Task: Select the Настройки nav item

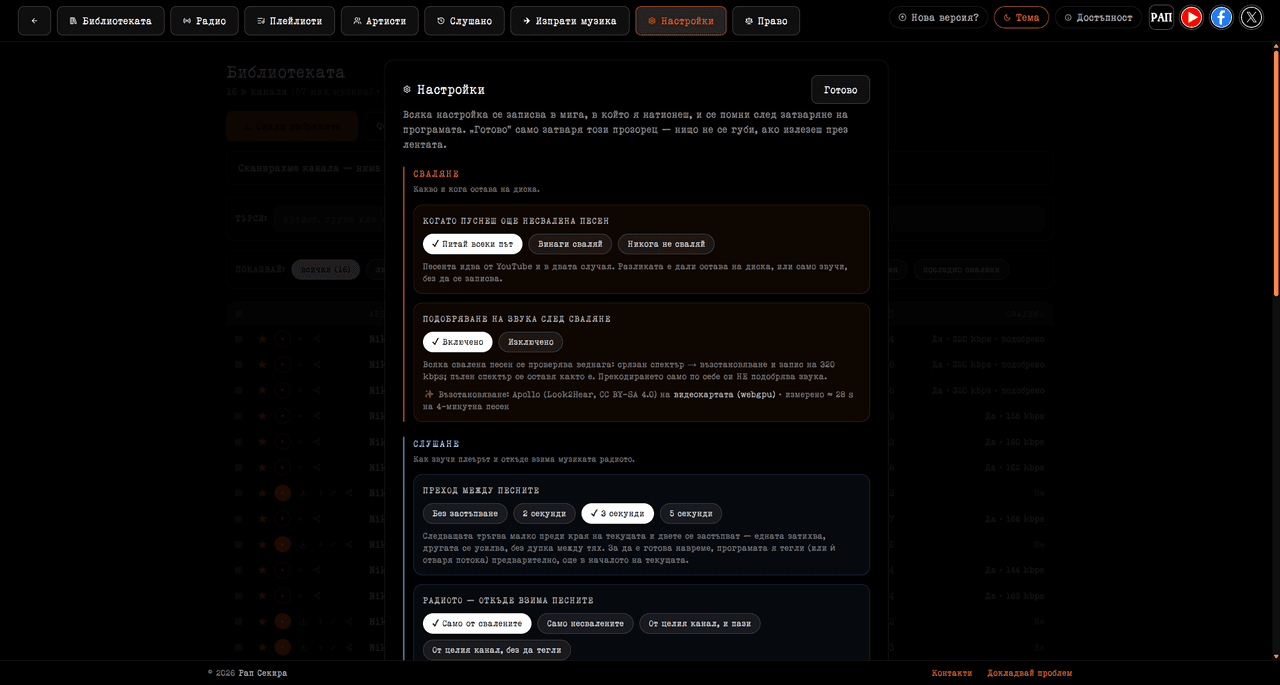Action: pos(681,20)
